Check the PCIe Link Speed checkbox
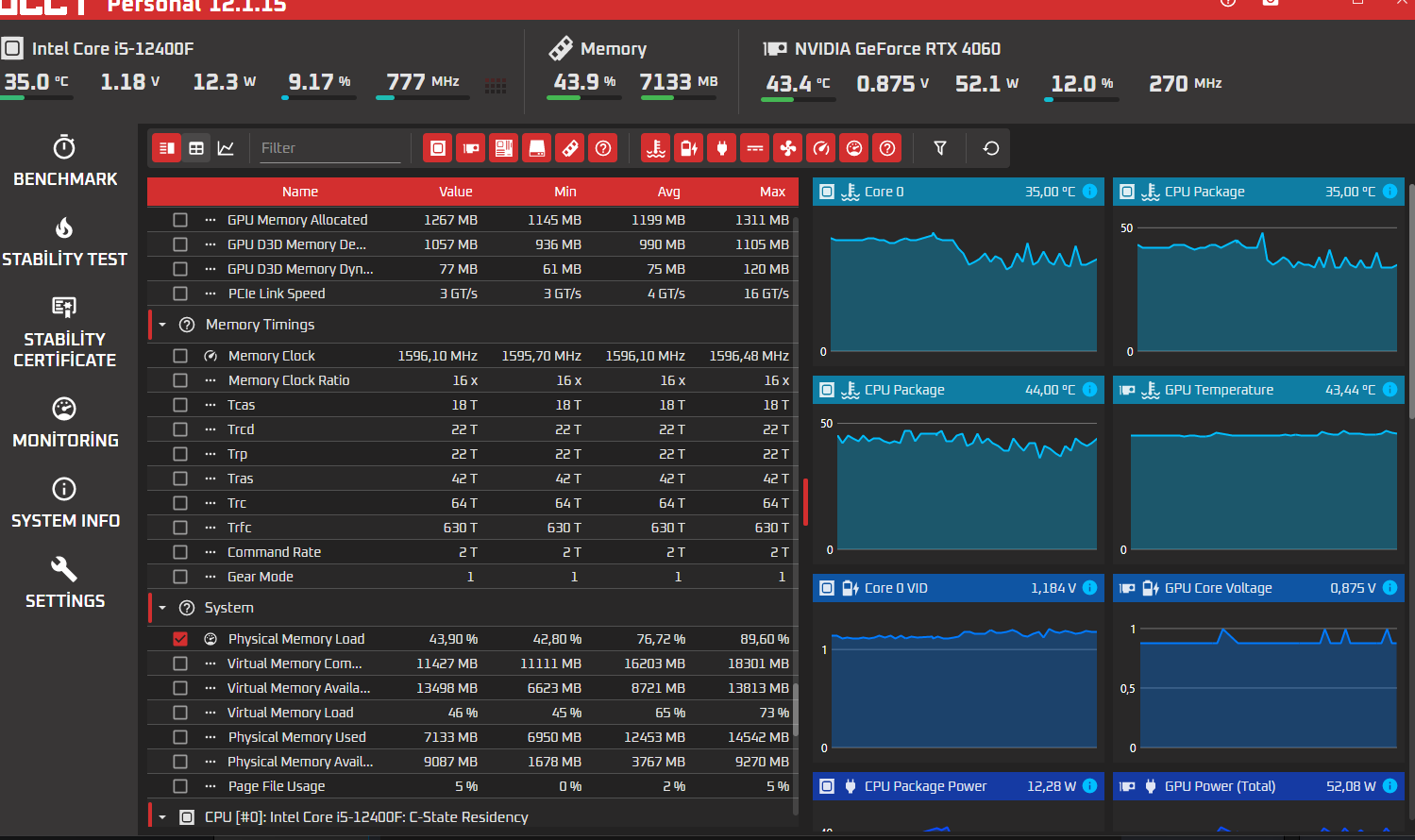 (x=180, y=294)
